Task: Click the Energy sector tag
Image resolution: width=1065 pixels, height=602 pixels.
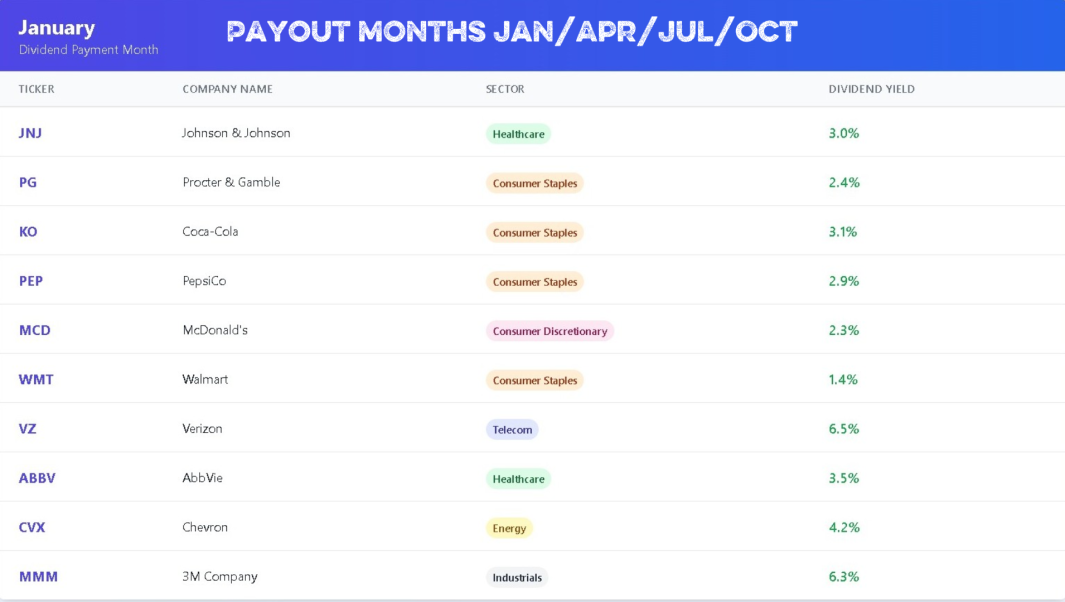Action: (509, 528)
